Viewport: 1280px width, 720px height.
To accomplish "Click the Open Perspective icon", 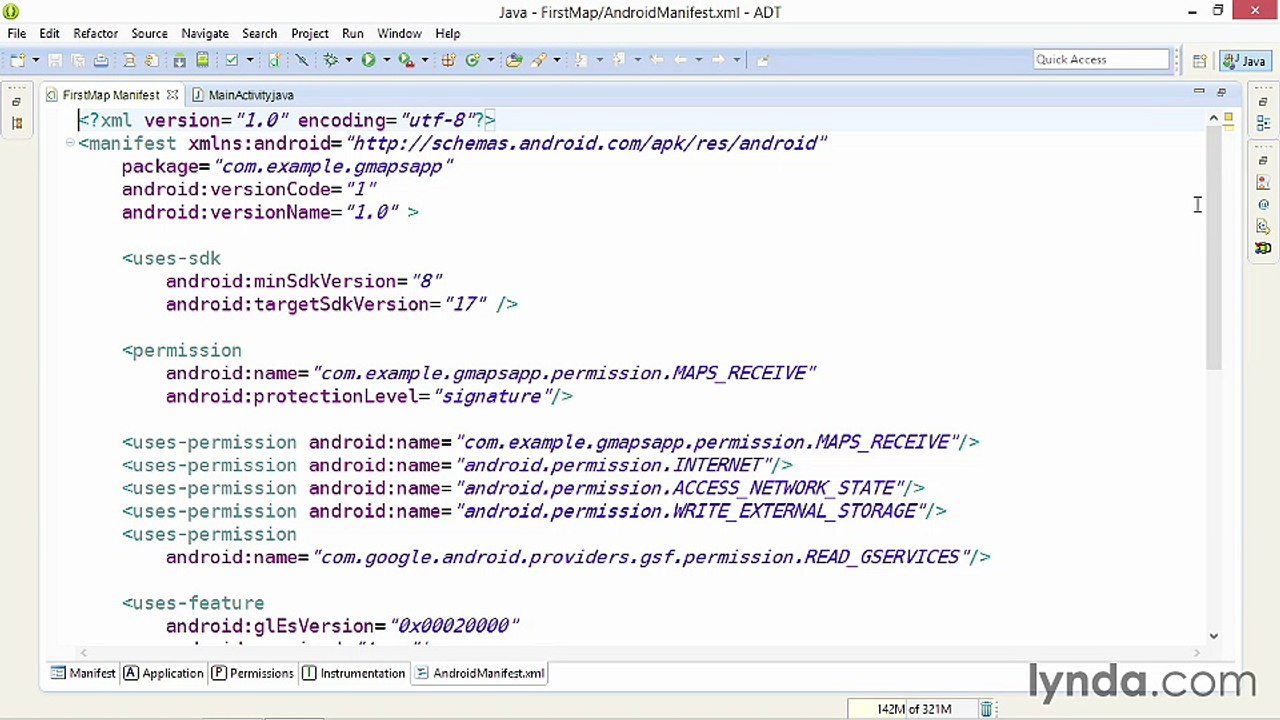I will tap(1199, 61).
